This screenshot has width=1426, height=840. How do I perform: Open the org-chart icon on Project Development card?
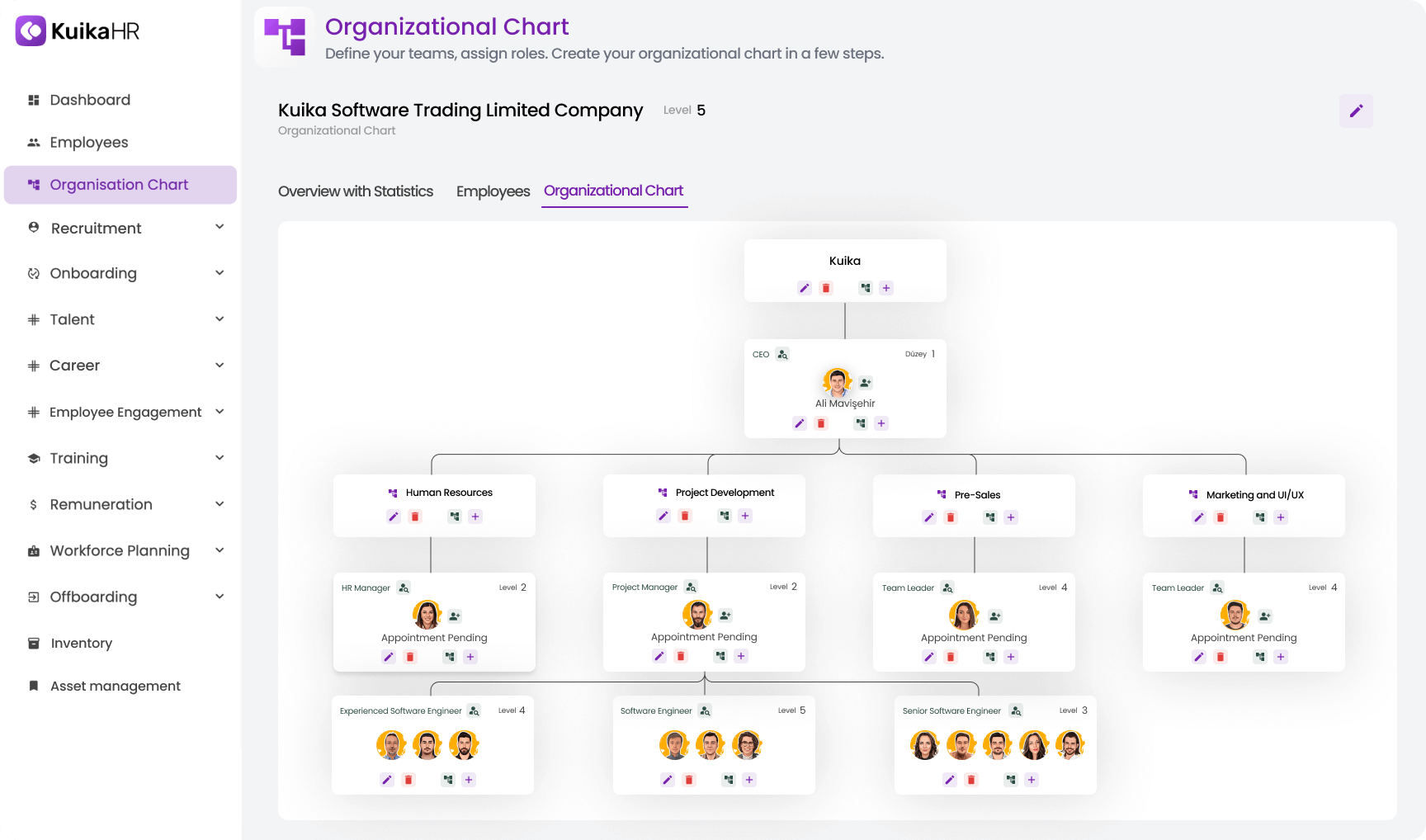(x=723, y=515)
